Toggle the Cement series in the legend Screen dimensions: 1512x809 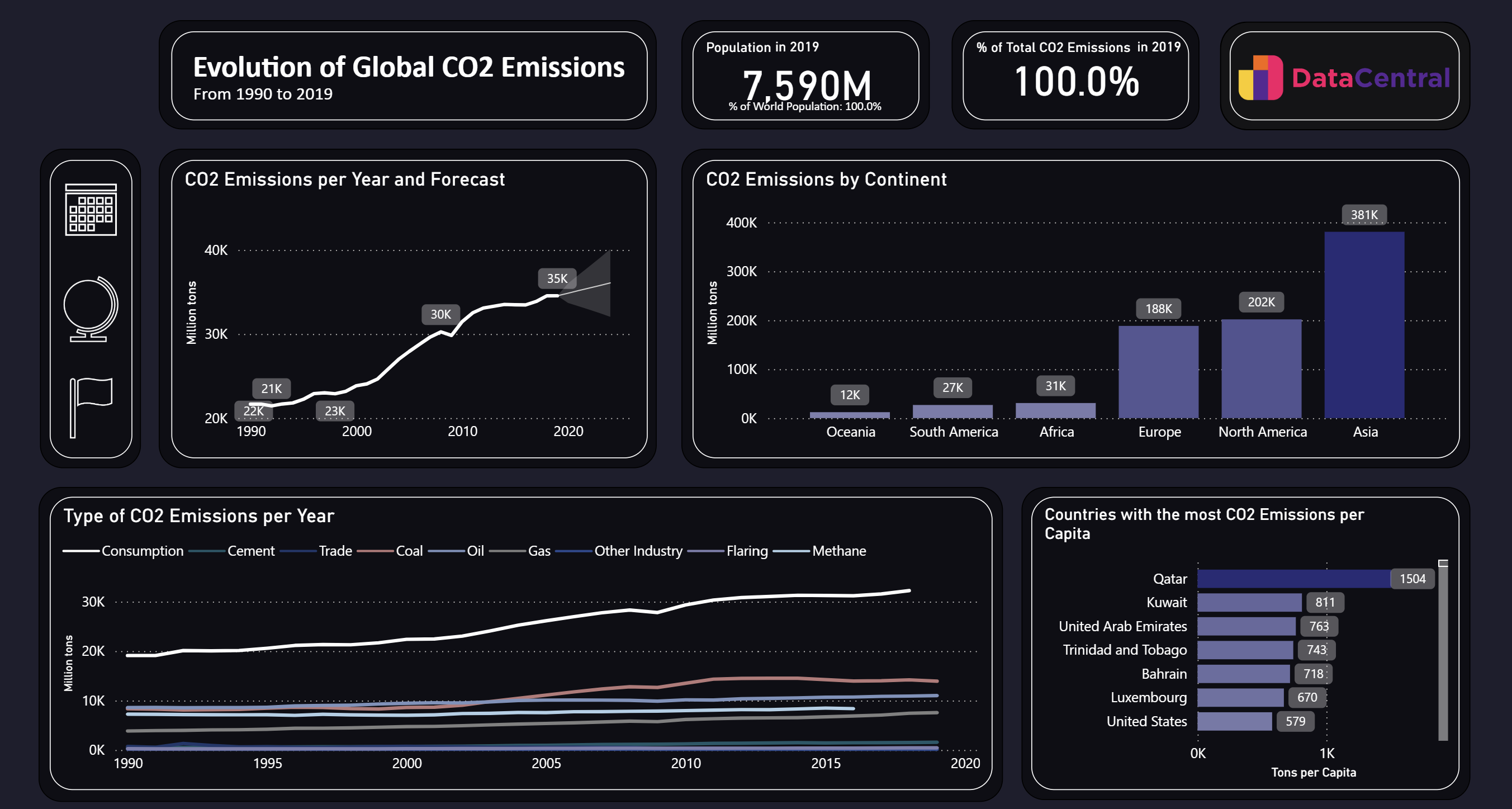point(251,551)
